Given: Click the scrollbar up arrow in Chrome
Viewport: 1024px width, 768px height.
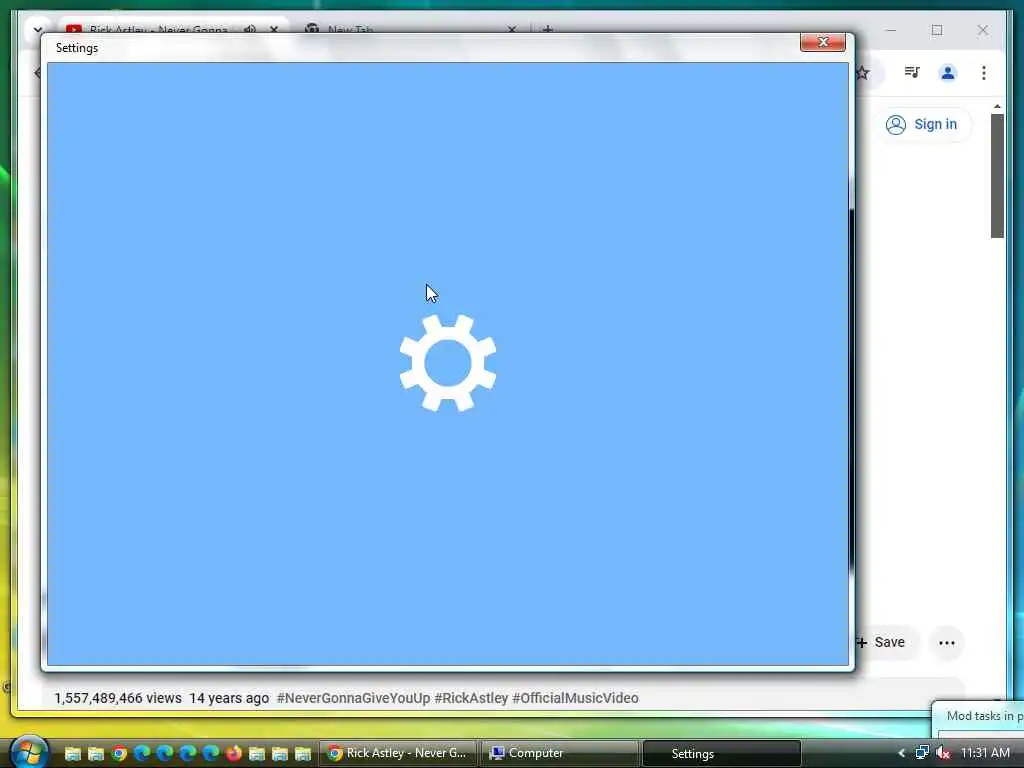Looking at the screenshot, I should click(997, 106).
